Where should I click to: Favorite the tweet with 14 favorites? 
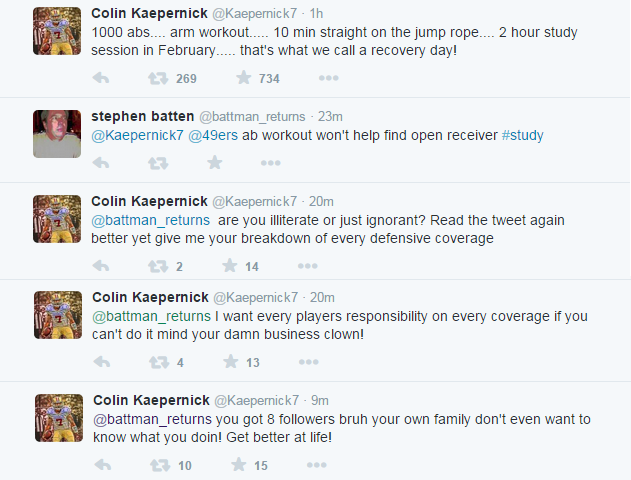(x=229, y=266)
